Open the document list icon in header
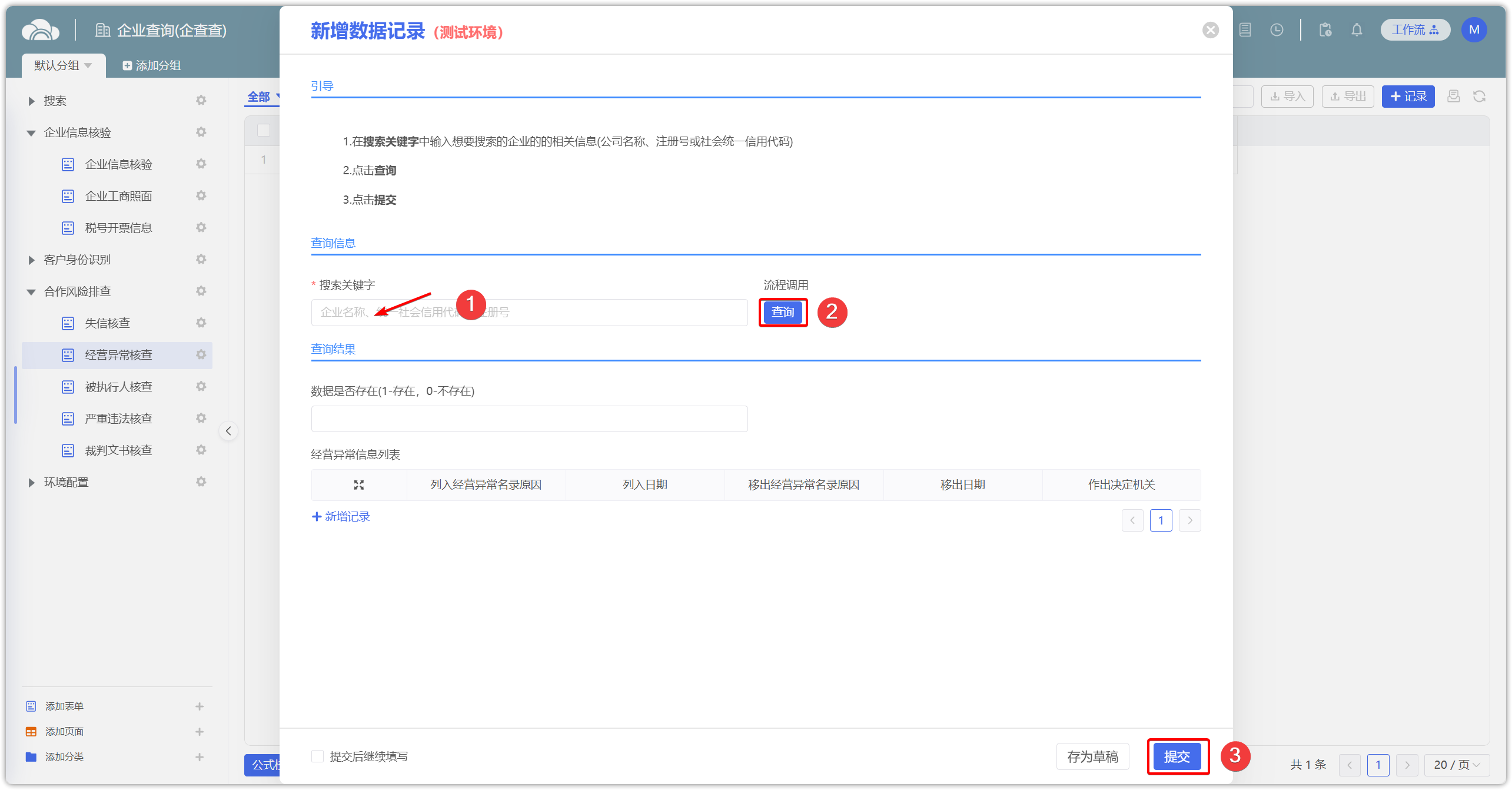 pyautogui.click(x=1245, y=29)
